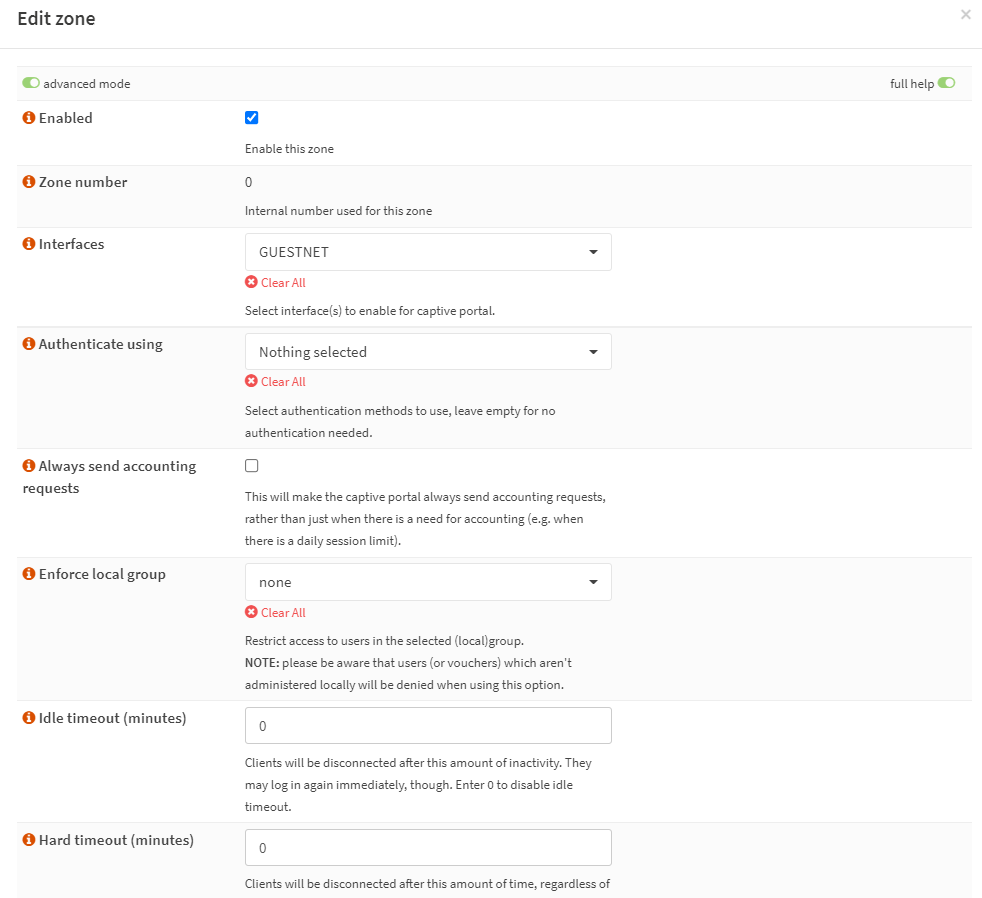Open the Interfaces dropdown showing GUESTNET

(x=428, y=252)
